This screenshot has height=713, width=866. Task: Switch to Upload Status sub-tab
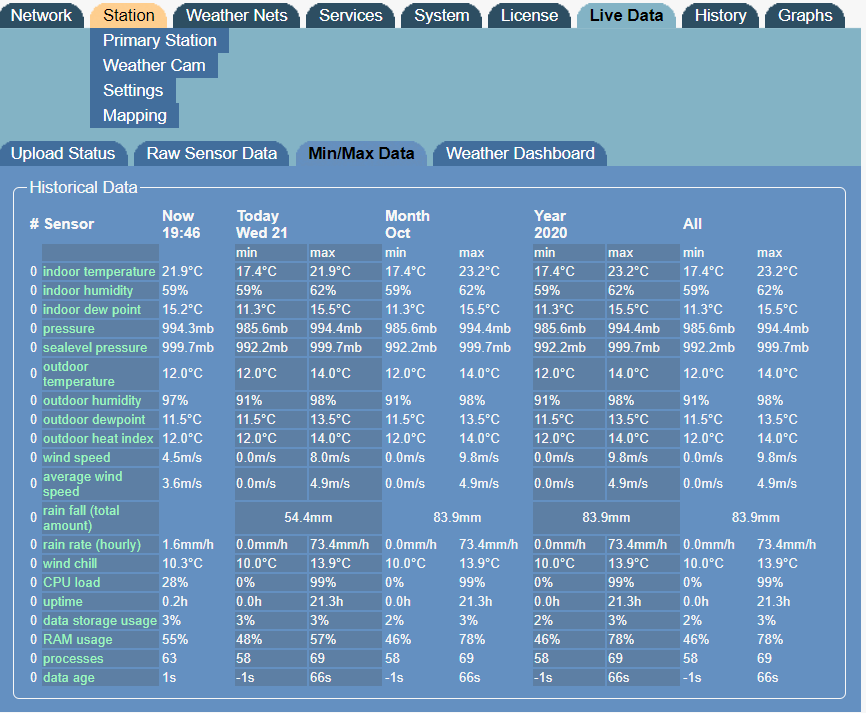click(x=64, y=153)
